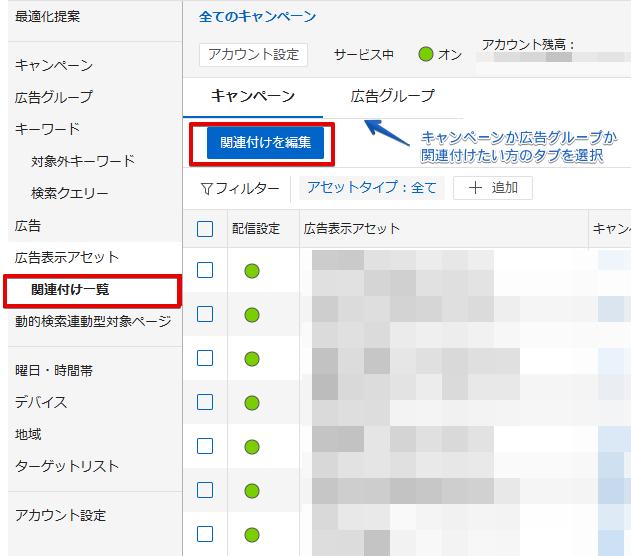Go to 対象外キーワード in the sidebar
631x556 pixels.
tap(82, 161)
